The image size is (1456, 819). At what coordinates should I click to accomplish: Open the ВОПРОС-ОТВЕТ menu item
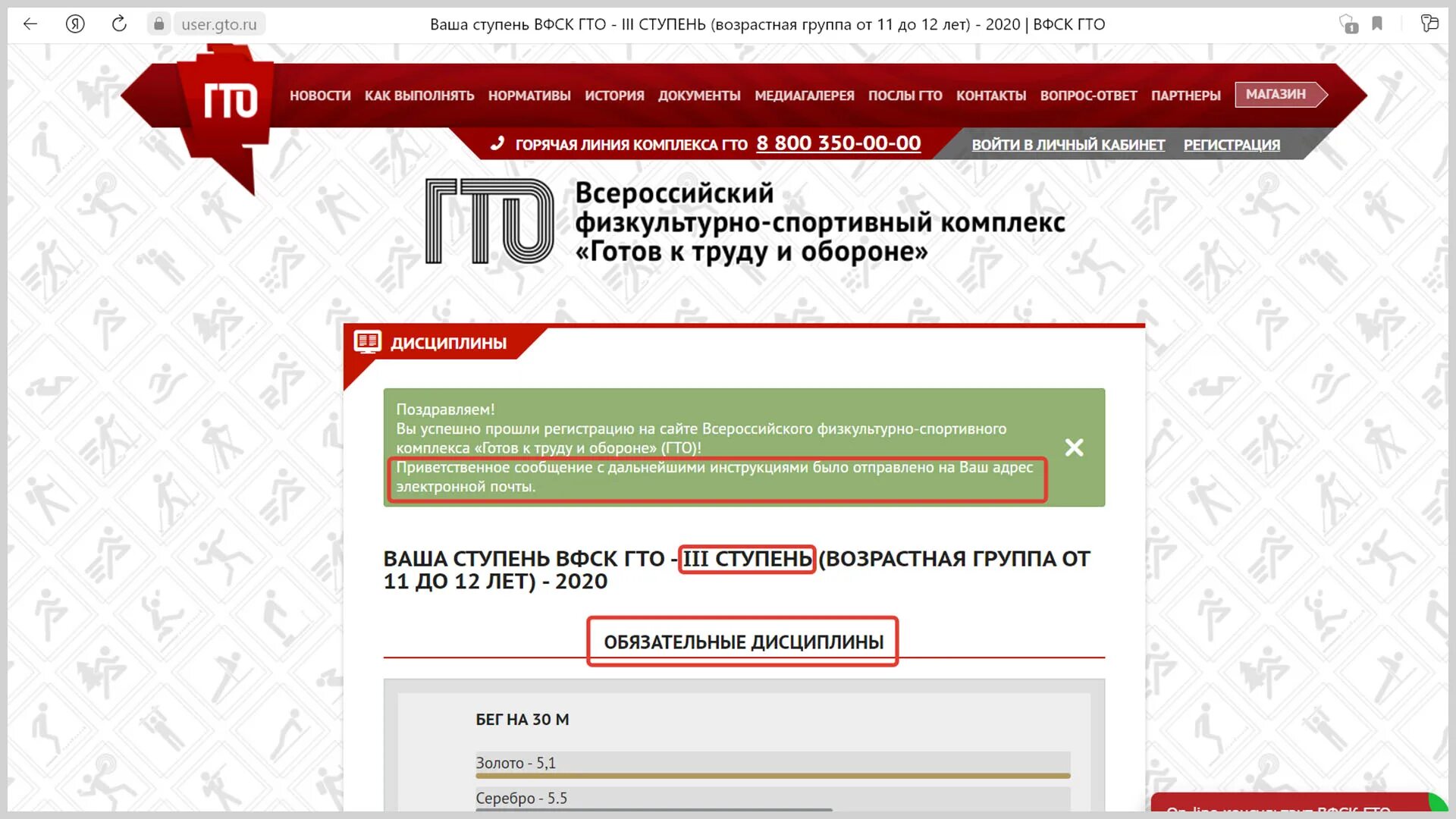[x=1088, y=96]
